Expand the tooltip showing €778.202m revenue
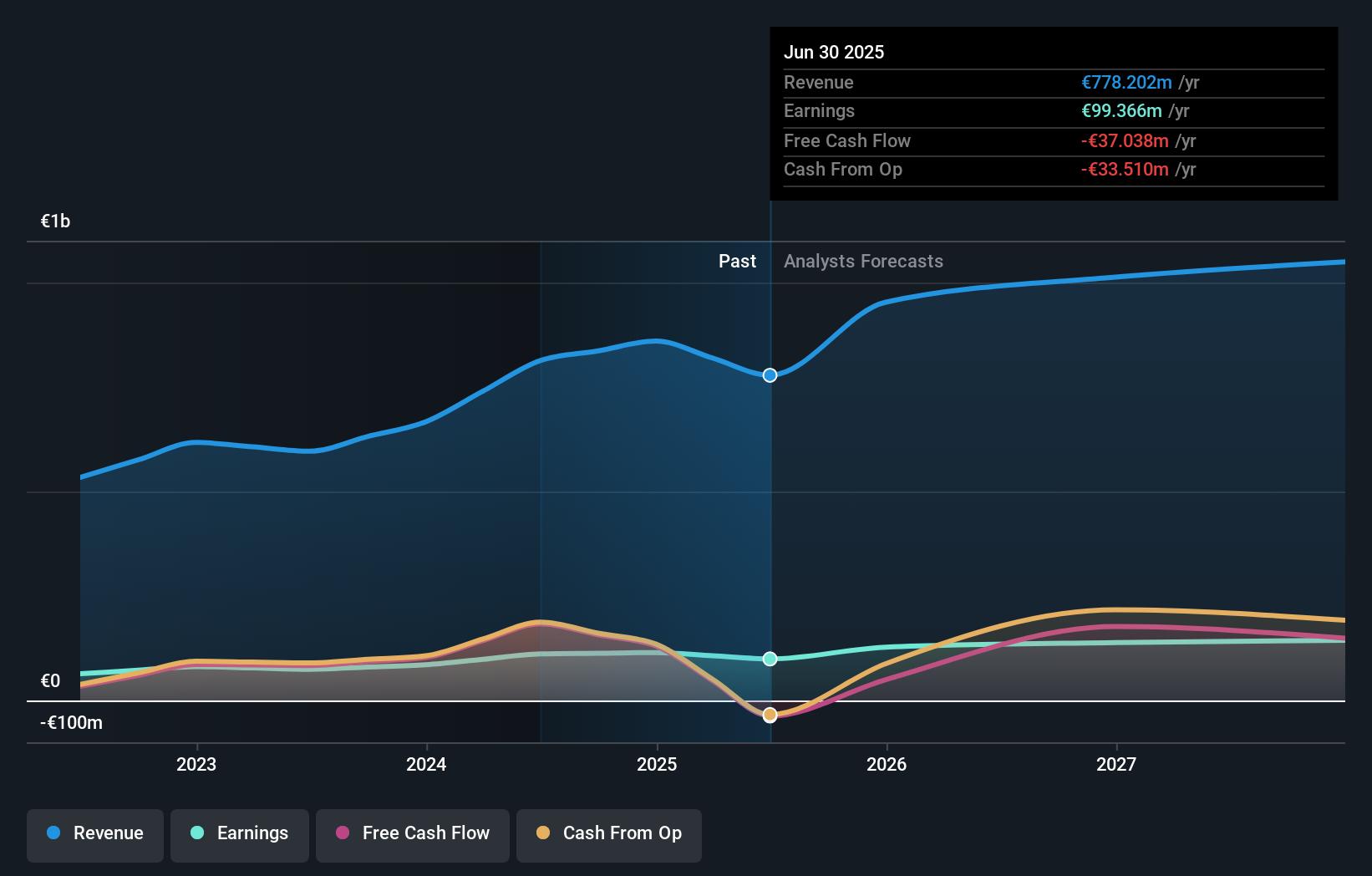This screenshot has width=1372, height=876. pos(1126,83)
